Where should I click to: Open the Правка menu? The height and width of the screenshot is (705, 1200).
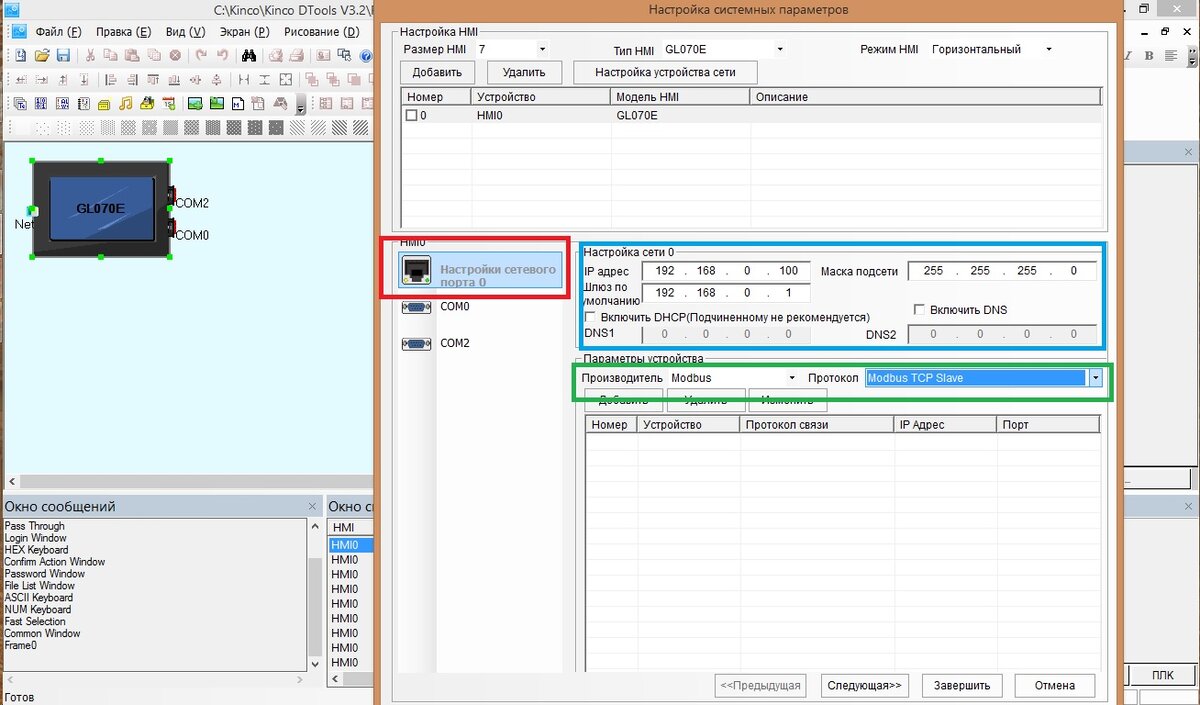pyautogui.click(x=124, y=31)
